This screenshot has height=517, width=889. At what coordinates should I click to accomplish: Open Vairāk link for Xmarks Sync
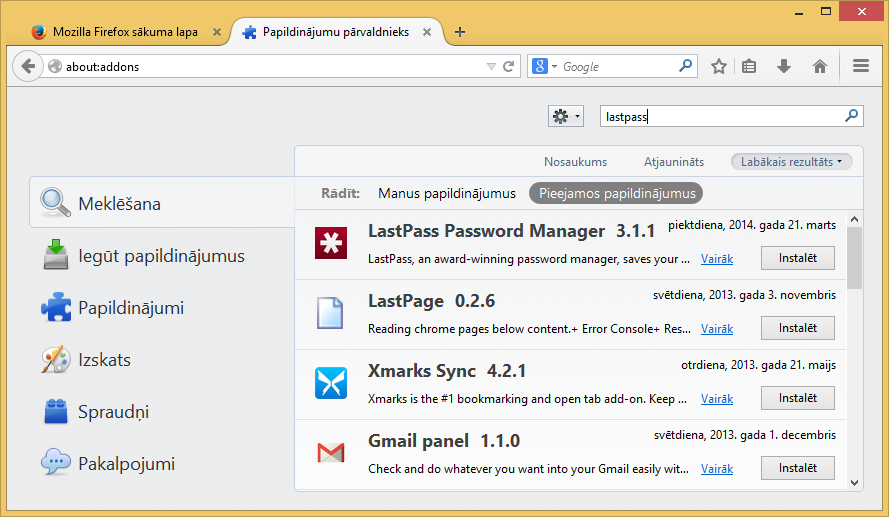(x=717, y=399)
